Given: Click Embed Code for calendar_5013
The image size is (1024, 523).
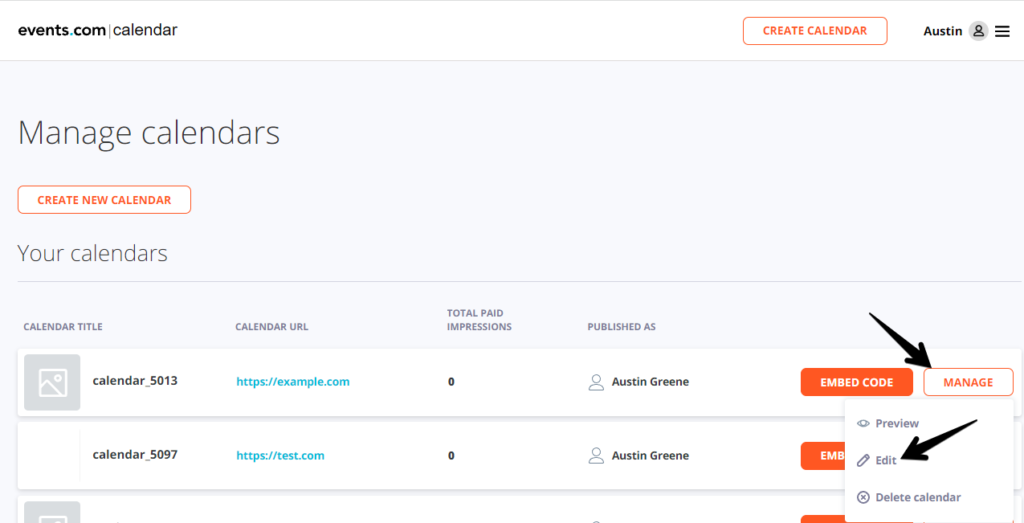Looking at the screenshot, I should (857, 382).
